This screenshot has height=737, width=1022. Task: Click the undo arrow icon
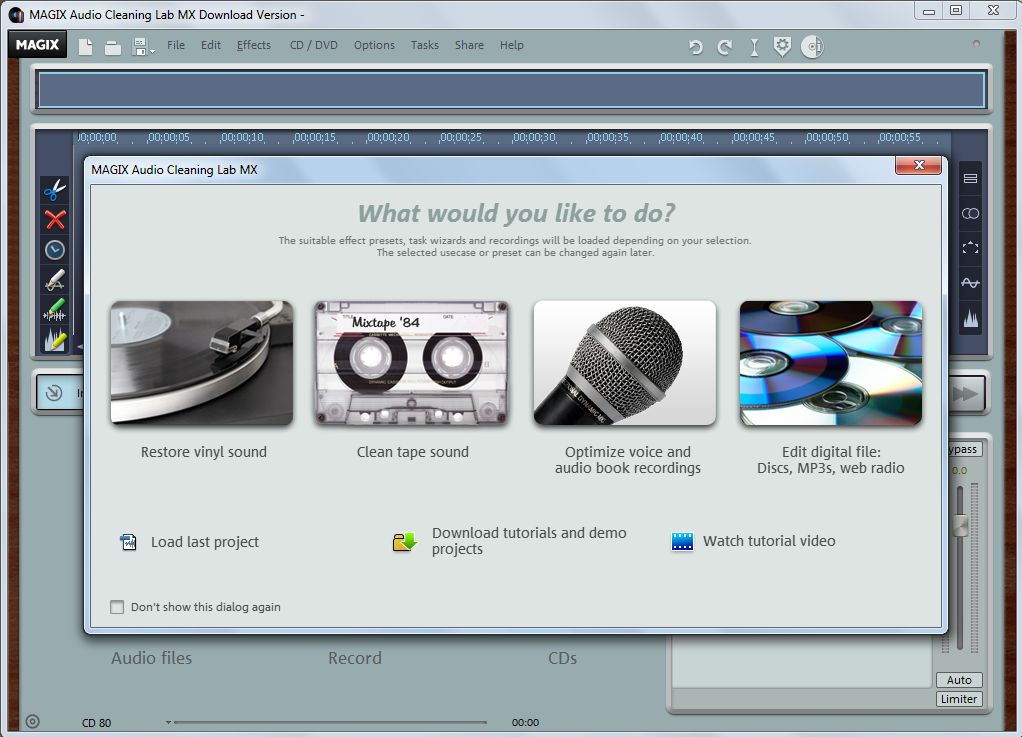coord(696,46)
